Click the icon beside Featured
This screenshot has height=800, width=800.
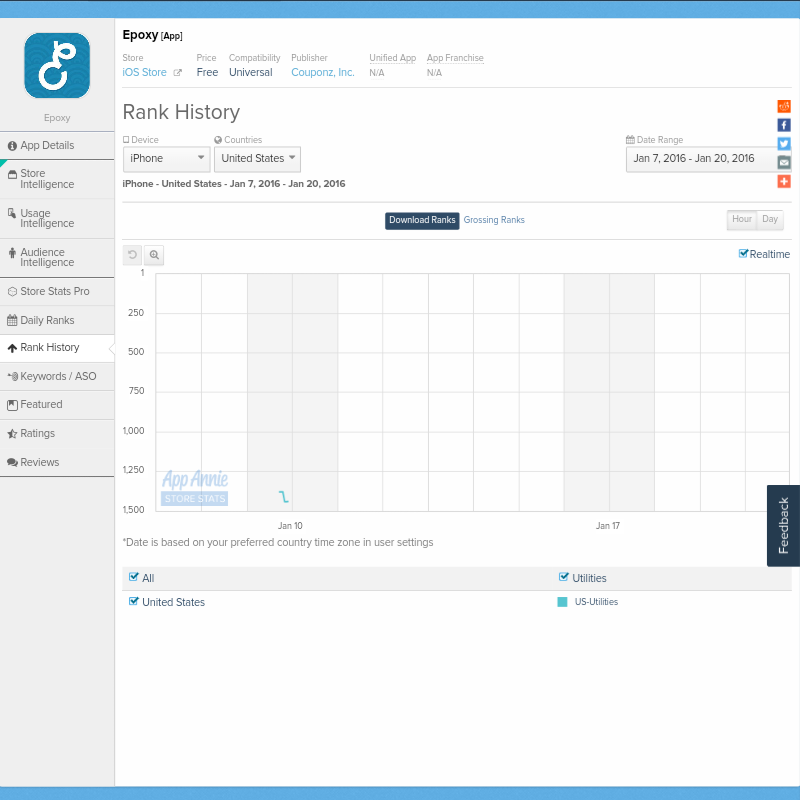click(12, 405)
